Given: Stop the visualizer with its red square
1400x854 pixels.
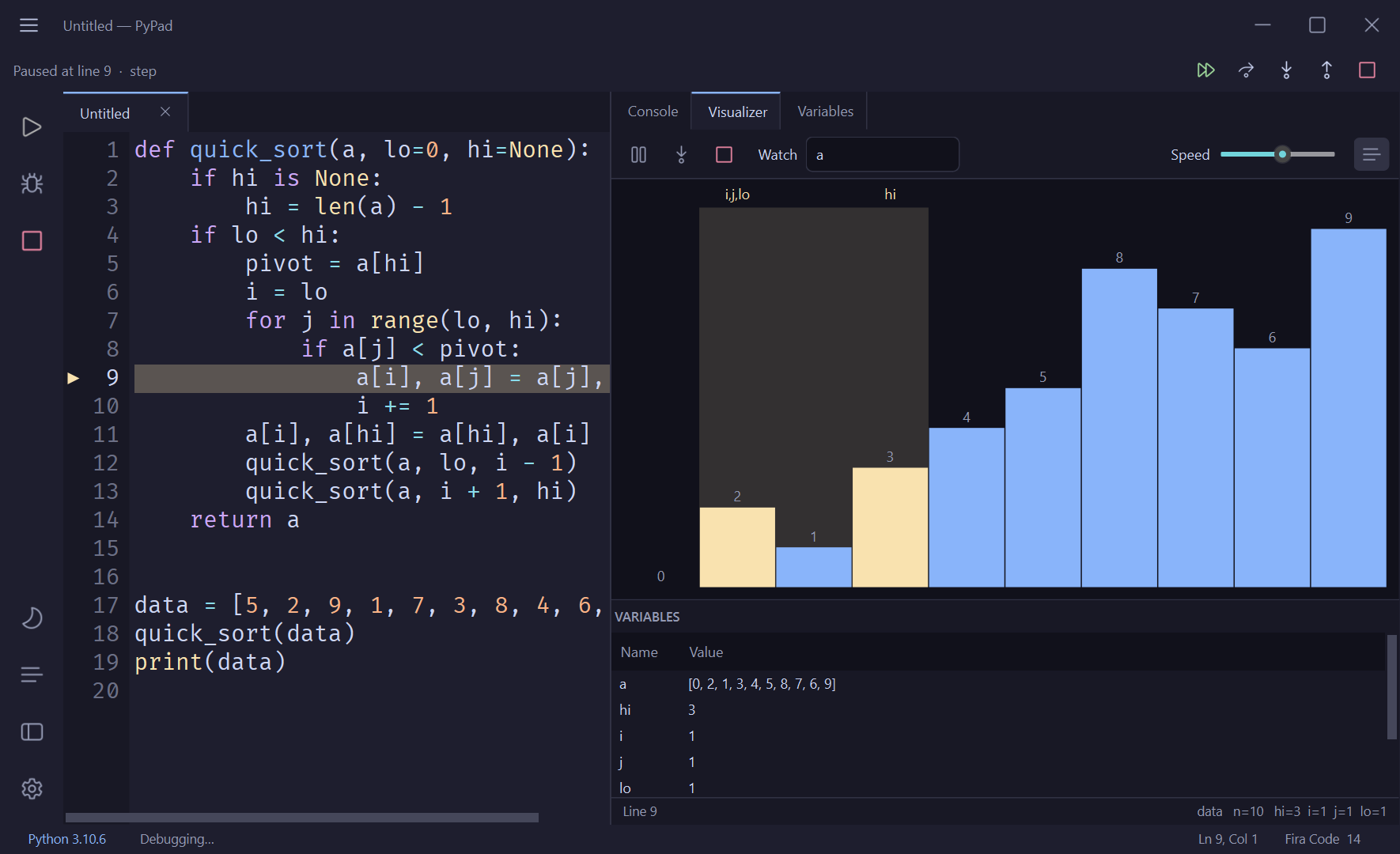Looking at the screenshot, I should pyautogui.click(x=724, y=155).
